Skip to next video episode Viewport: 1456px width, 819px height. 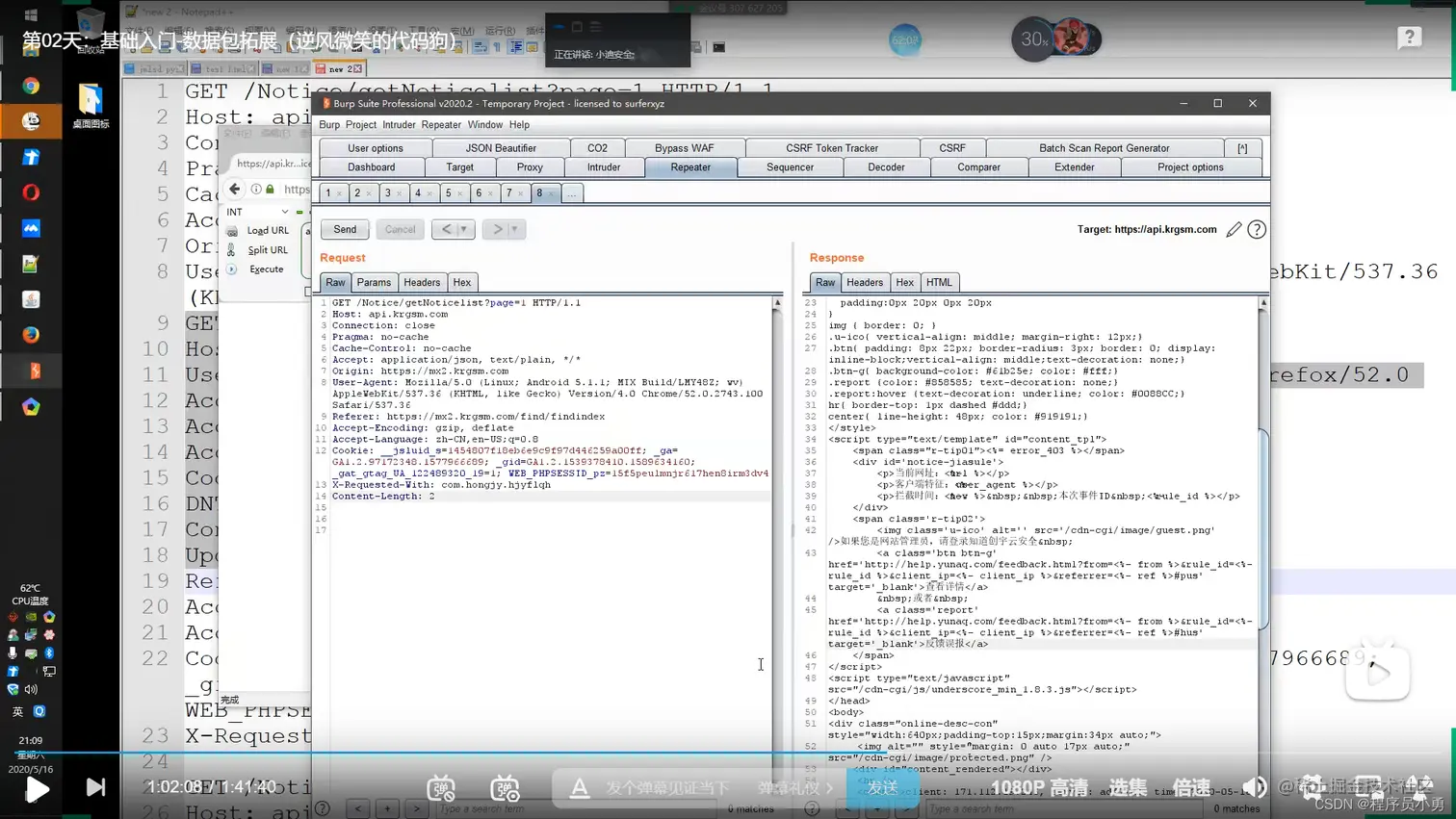click(95, 787)
